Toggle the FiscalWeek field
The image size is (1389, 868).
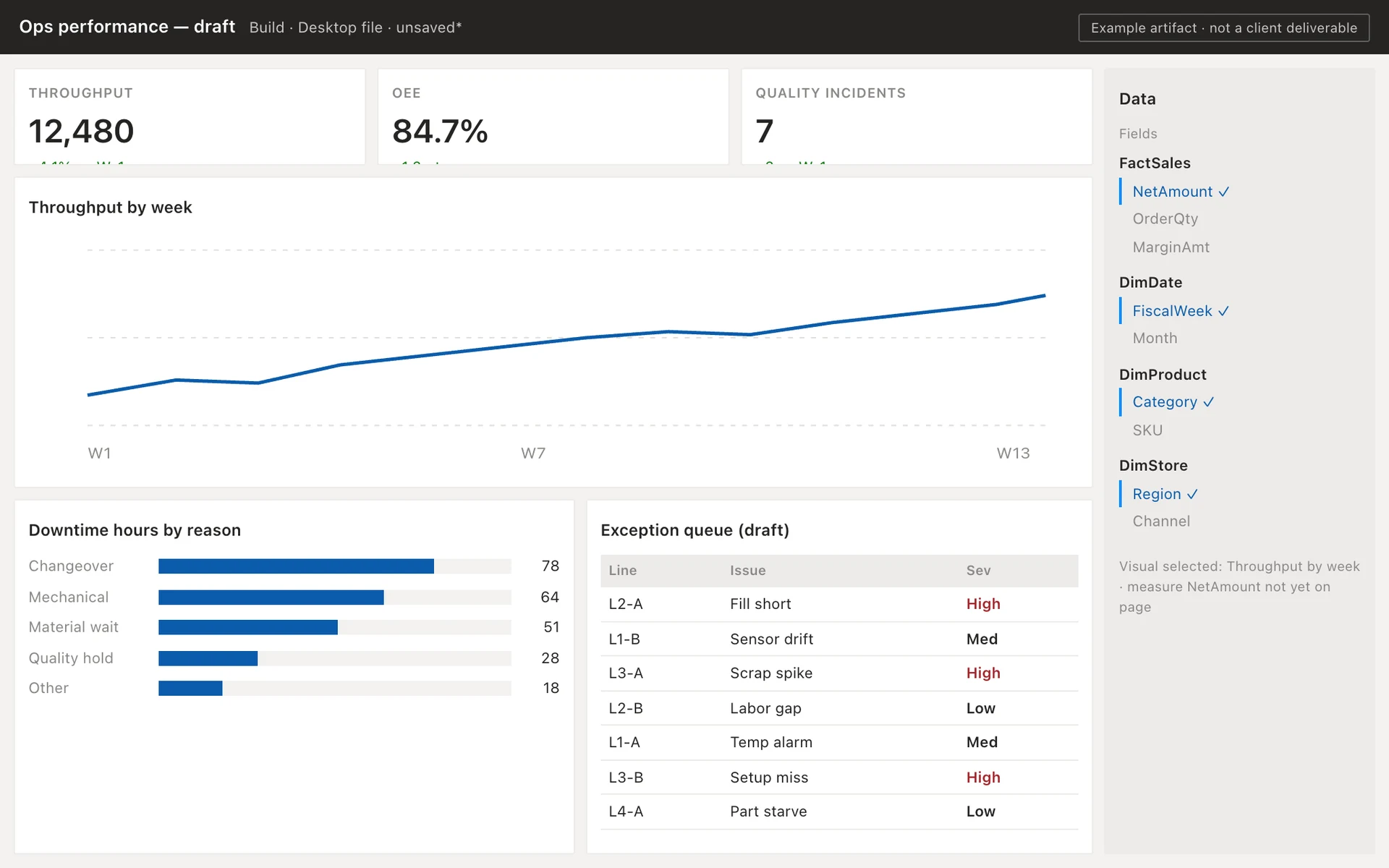[x=1181, y=311]
